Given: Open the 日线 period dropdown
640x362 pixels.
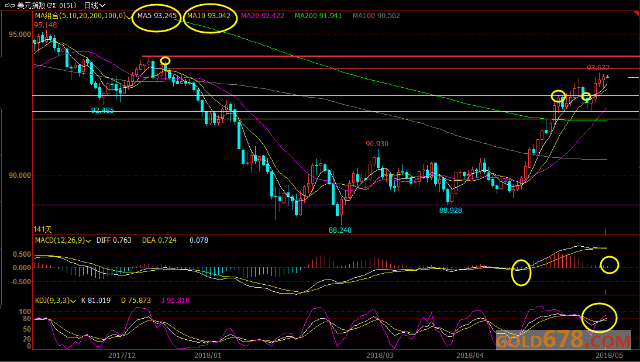Looking at the screenshot, I should click(x=95, y=5).
